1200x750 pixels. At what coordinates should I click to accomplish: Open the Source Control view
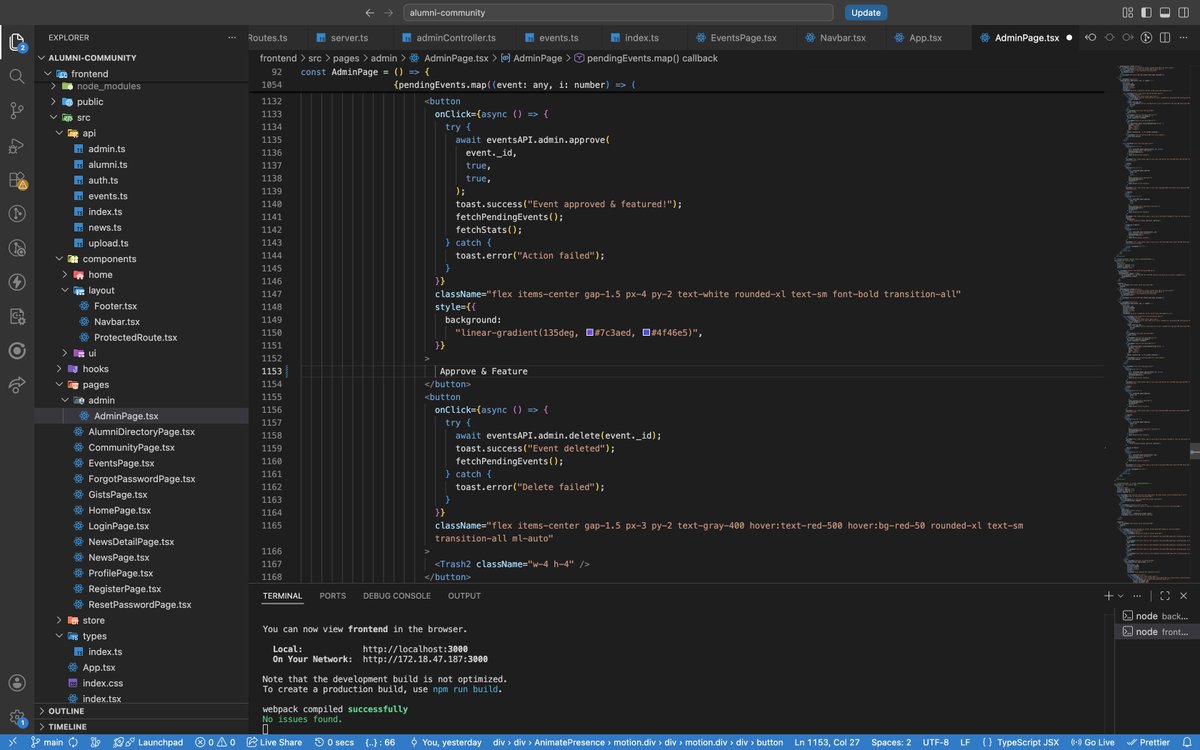tap(17, 110)
